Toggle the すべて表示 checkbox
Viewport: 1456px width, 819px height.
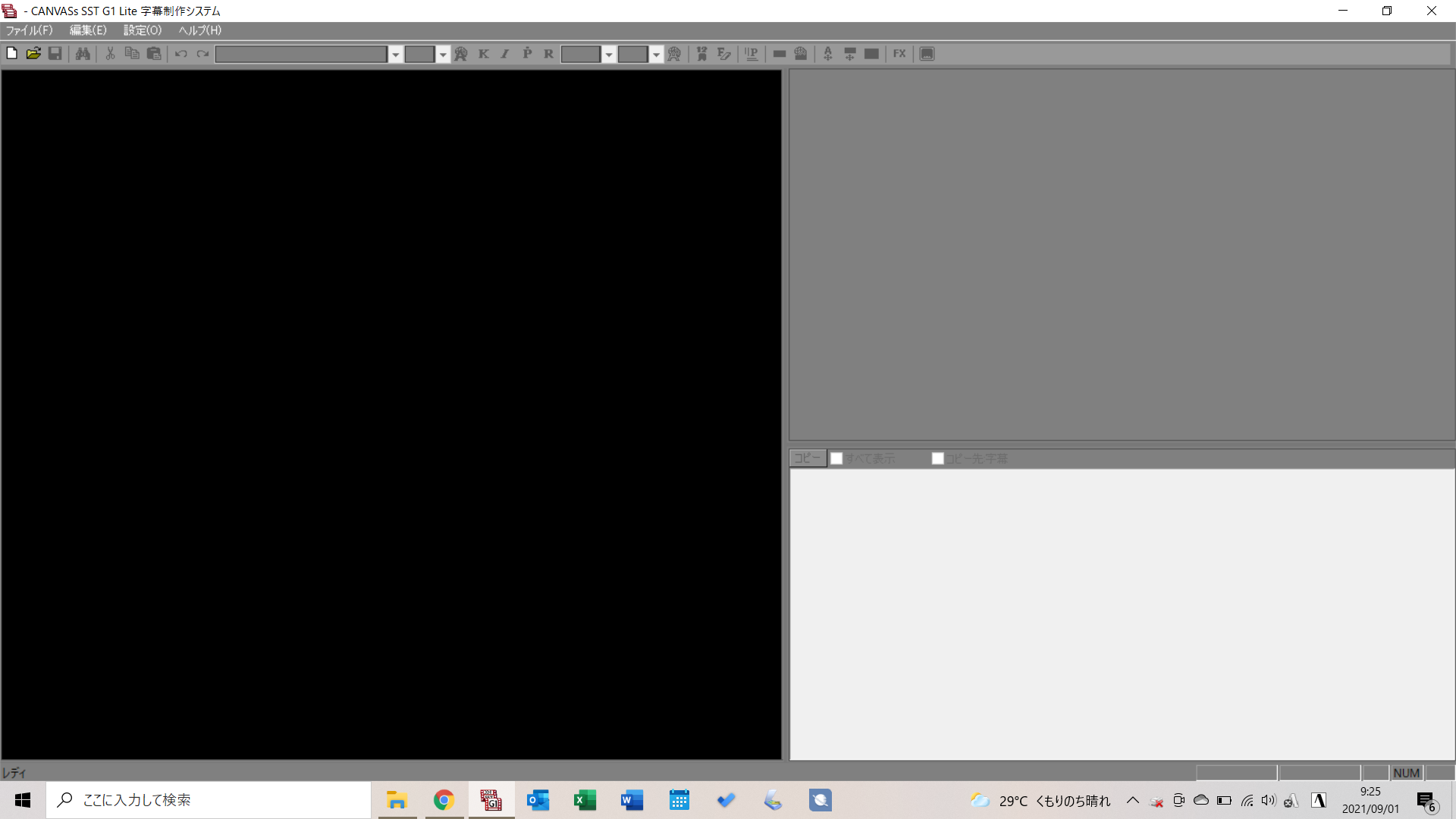pyautogui.click(x=836, y=459)
